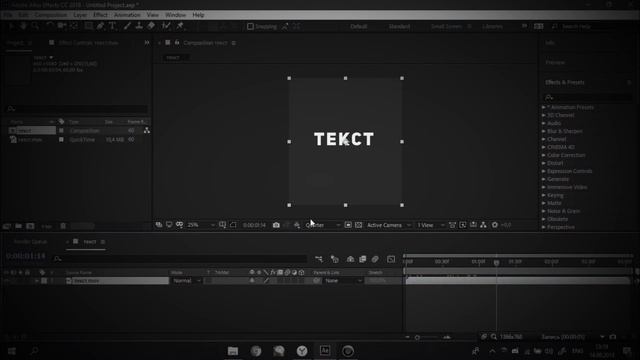
Task: Toggle the transparency grid in the viewer
Action: (x=358, y=225)
